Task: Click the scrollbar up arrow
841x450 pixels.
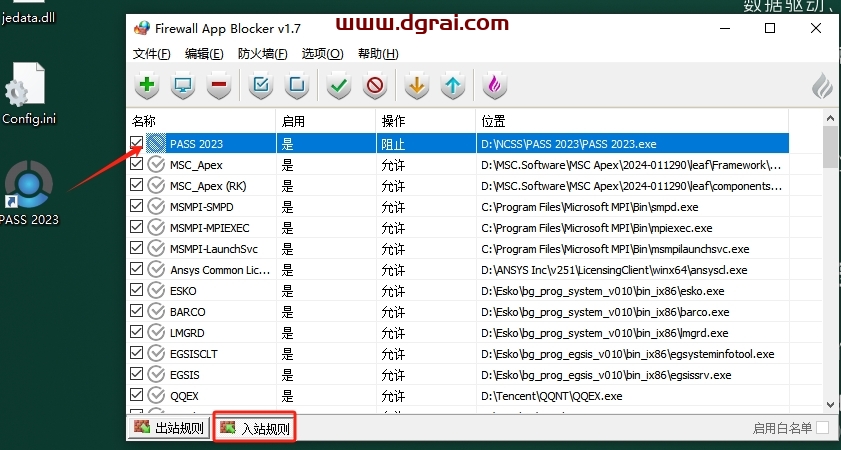Action: (x=831, y=119)
